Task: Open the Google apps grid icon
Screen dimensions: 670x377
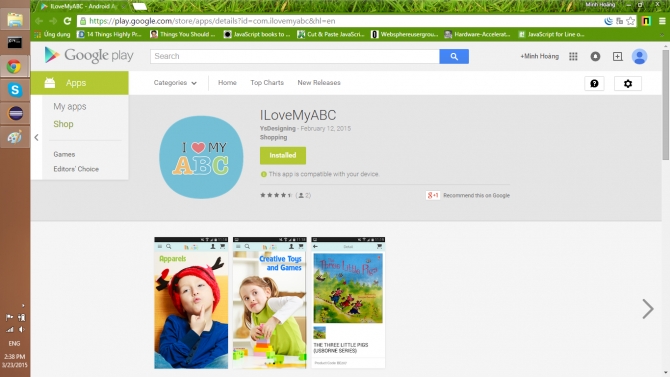Action: [573, 56]
